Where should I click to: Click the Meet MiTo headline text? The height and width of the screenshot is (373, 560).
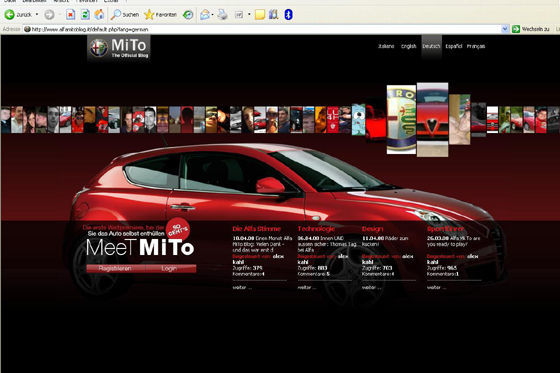(140, 247)
